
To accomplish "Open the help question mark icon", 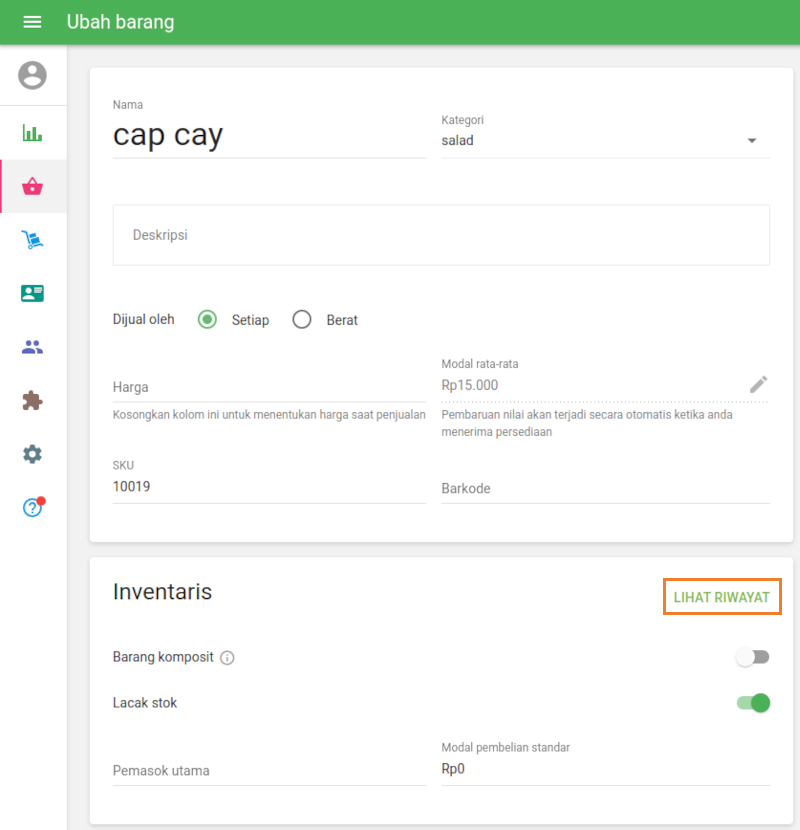I will (33, 508).
